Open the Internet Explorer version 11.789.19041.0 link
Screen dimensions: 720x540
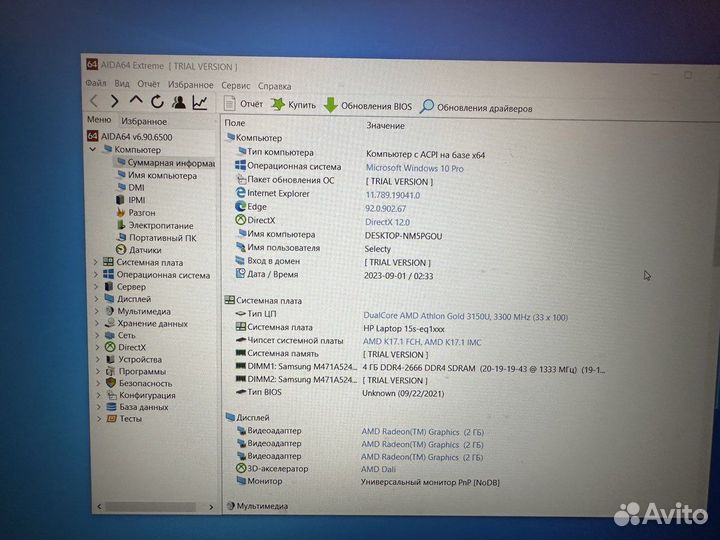click(393, 195)
